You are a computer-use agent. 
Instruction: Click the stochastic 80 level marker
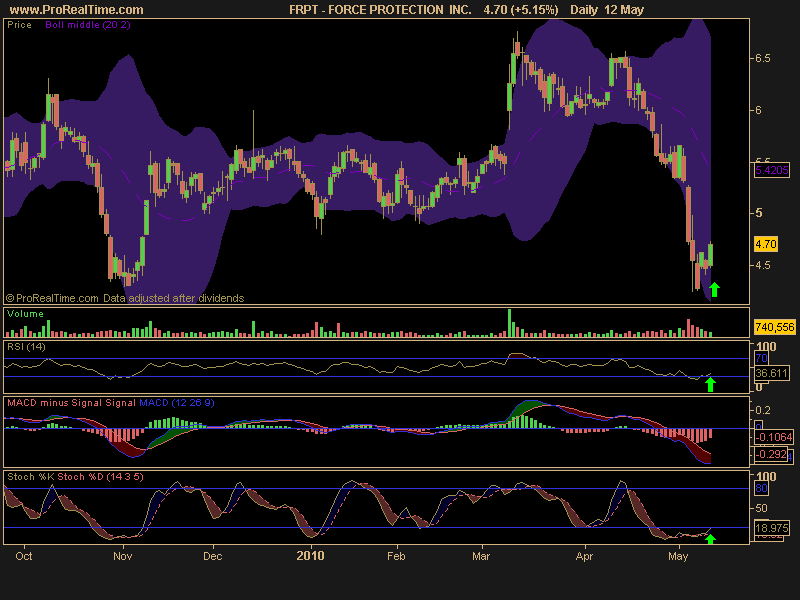(x=761, y=488)
